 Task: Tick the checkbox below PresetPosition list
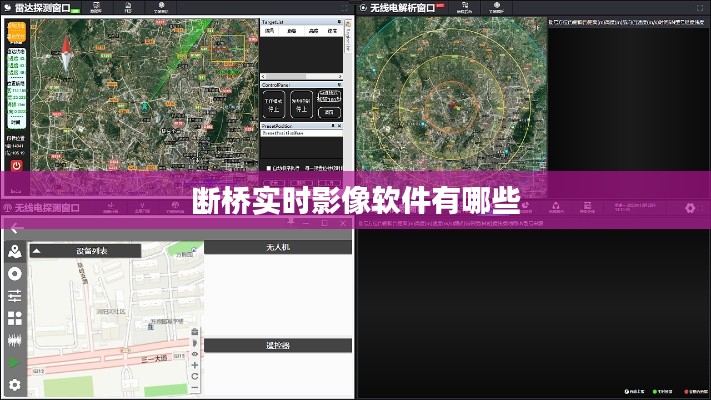(269, 168)
